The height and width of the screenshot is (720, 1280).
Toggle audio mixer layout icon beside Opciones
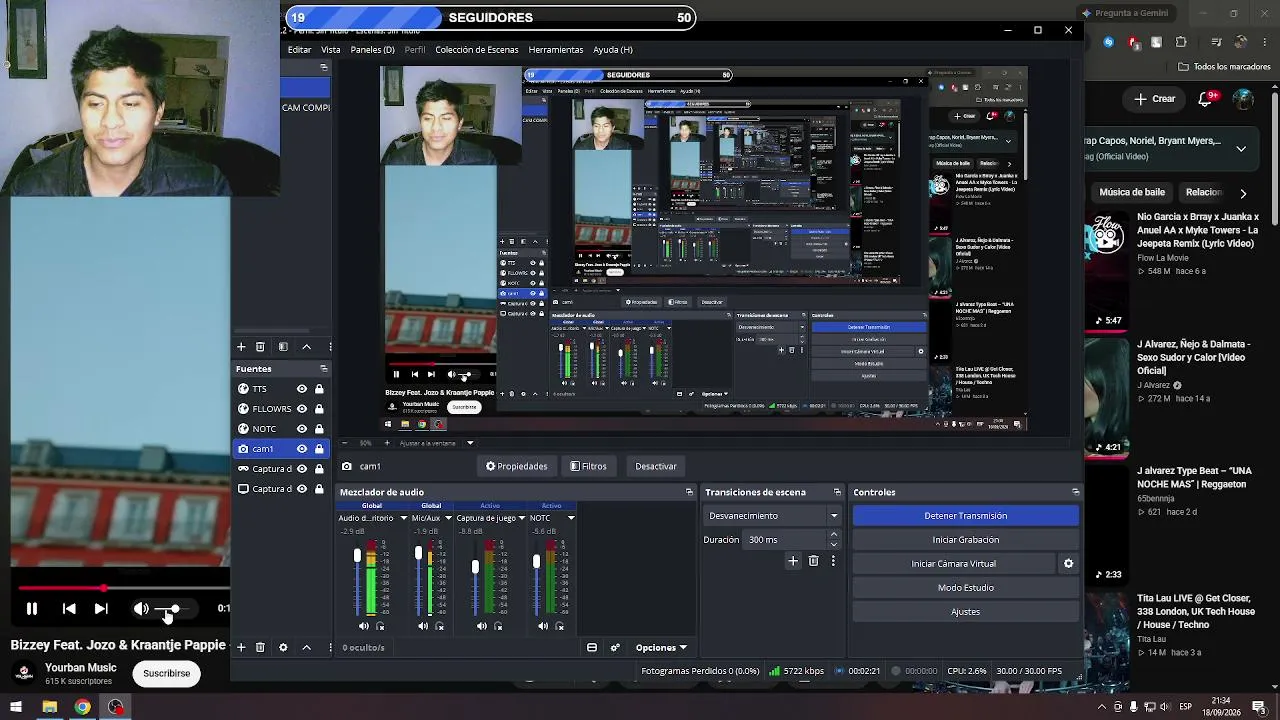592,647
